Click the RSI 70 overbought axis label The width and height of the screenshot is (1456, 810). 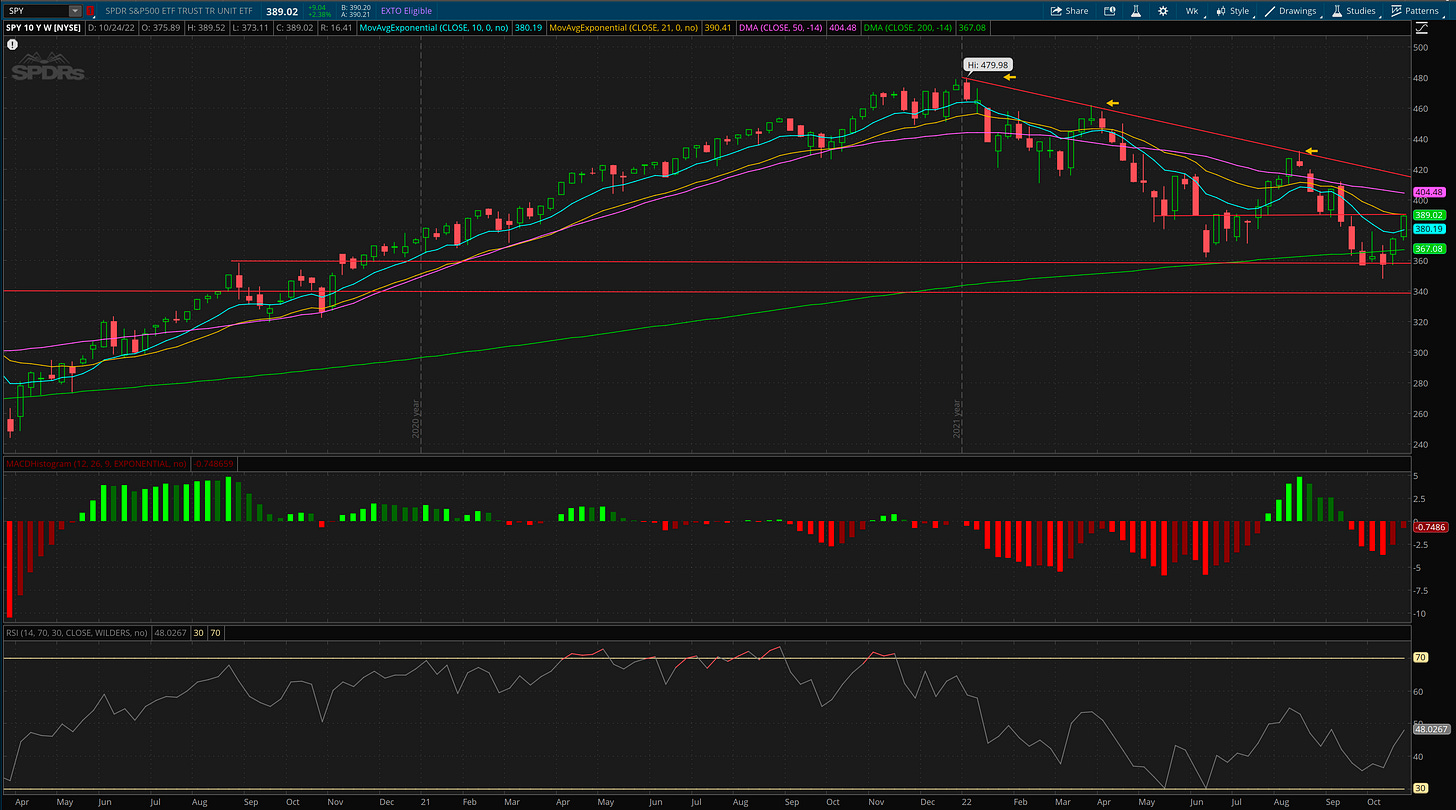point(1418,658)
